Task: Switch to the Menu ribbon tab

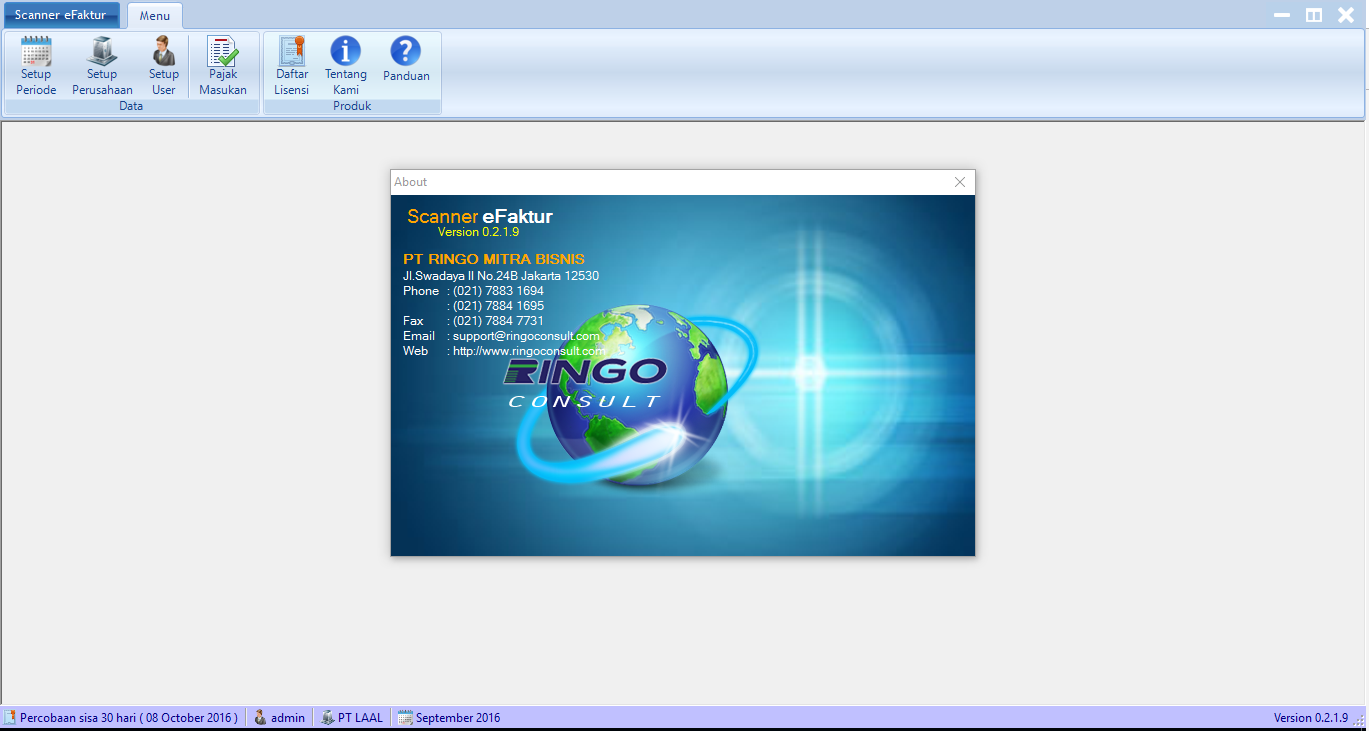Action: [154, 16]
